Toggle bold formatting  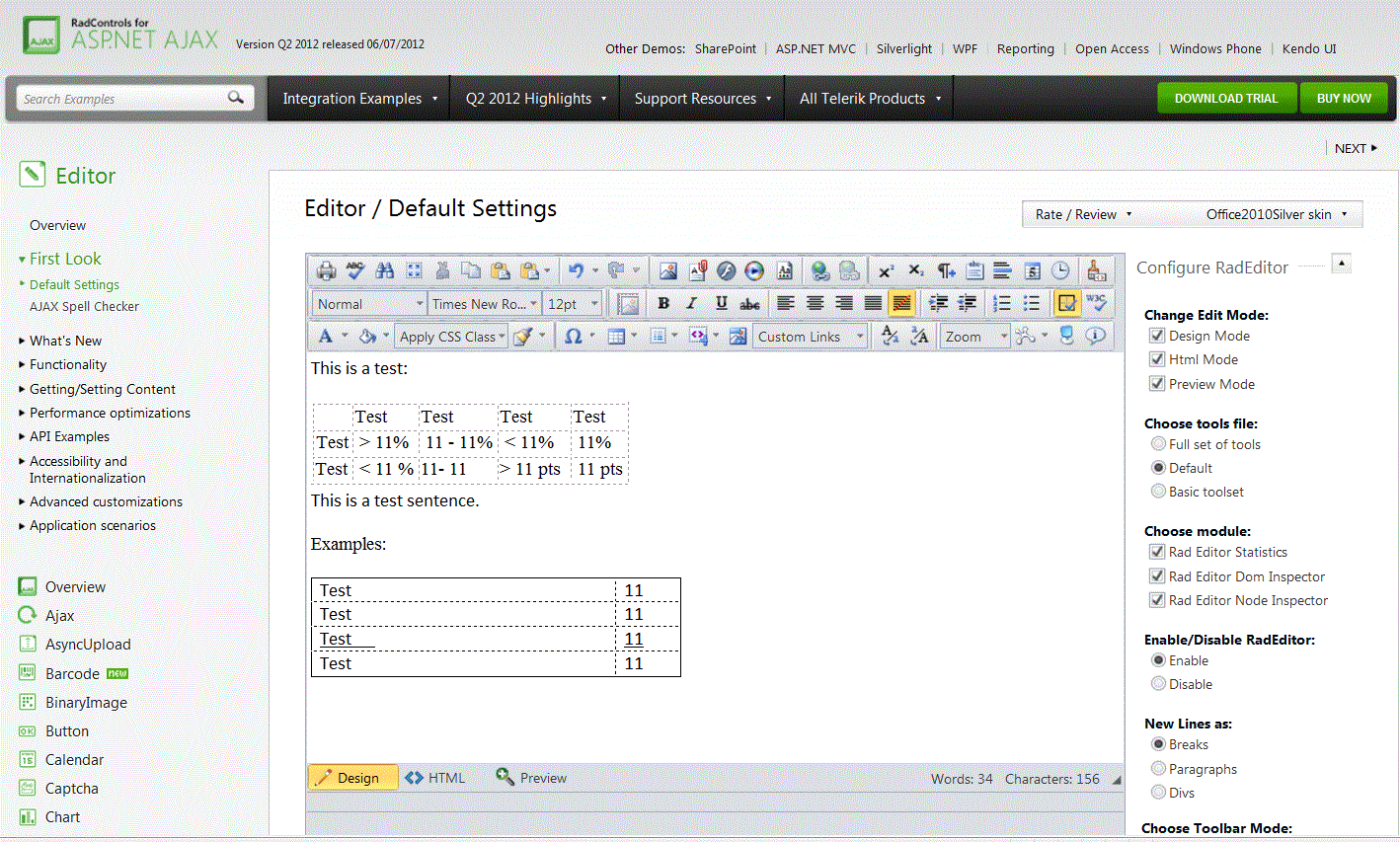(663, 303)
